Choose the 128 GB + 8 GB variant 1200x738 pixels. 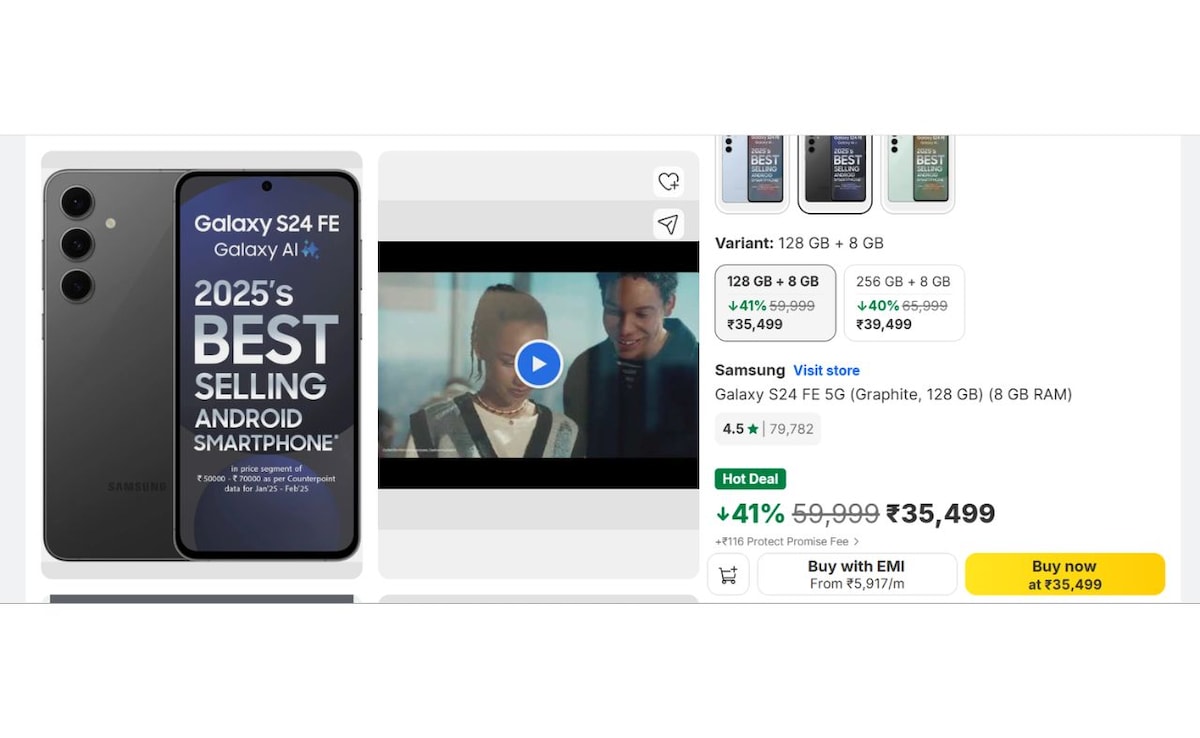(x=775, y=303)
